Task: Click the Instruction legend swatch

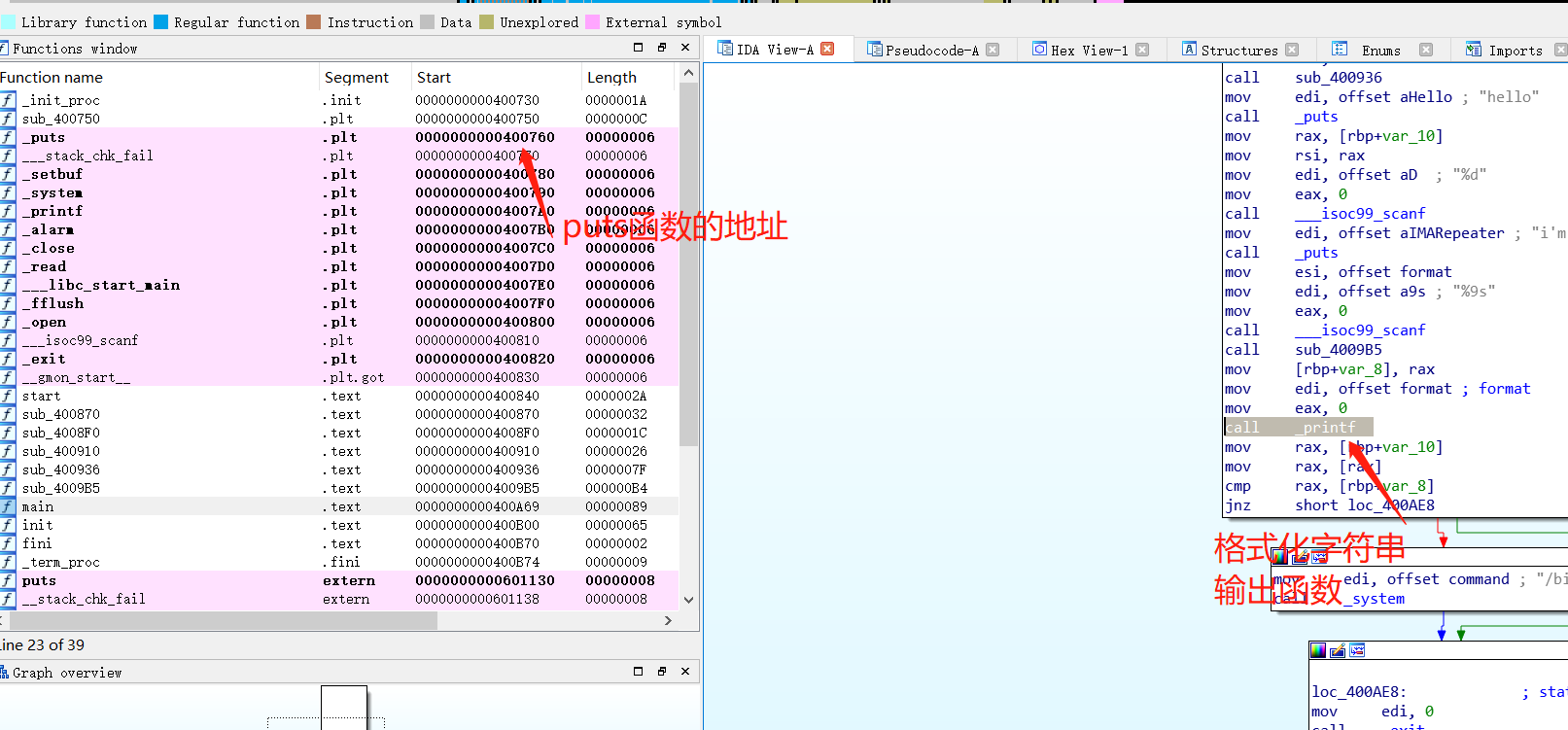Action: point(314,21)
